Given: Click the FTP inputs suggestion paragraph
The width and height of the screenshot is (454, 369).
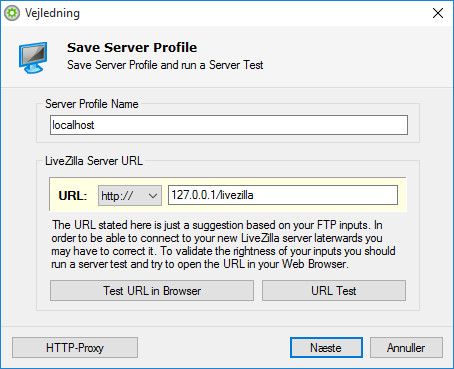Looking at the screenshot, I should (223, 244).
